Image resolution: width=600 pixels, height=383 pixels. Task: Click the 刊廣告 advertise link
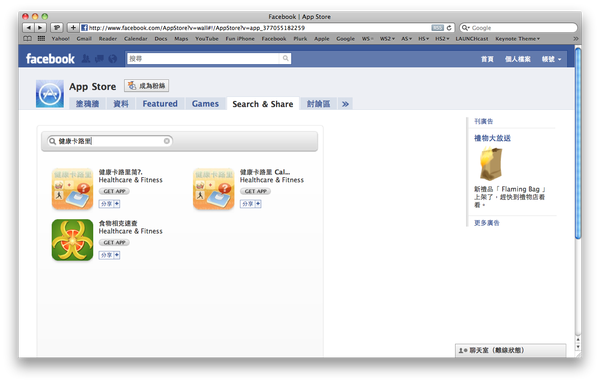[484, 121]
